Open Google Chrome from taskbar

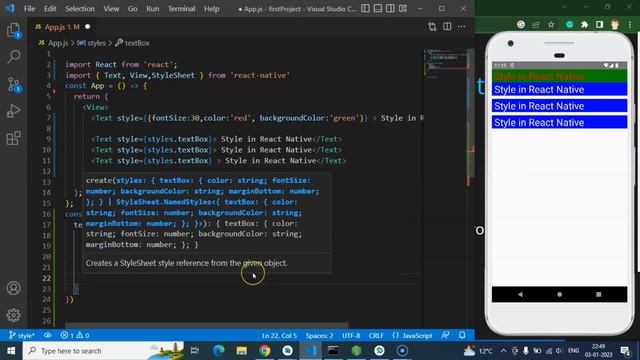tap(264, 351)
